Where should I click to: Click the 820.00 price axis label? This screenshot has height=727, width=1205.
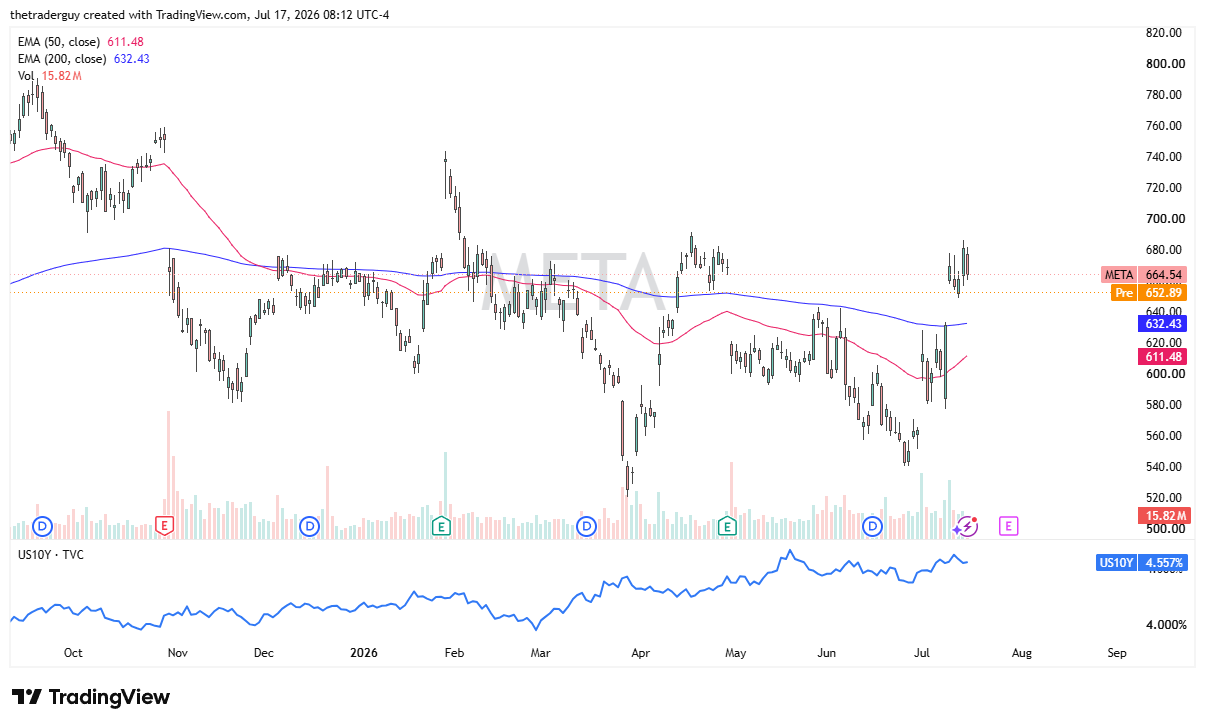1165,33
